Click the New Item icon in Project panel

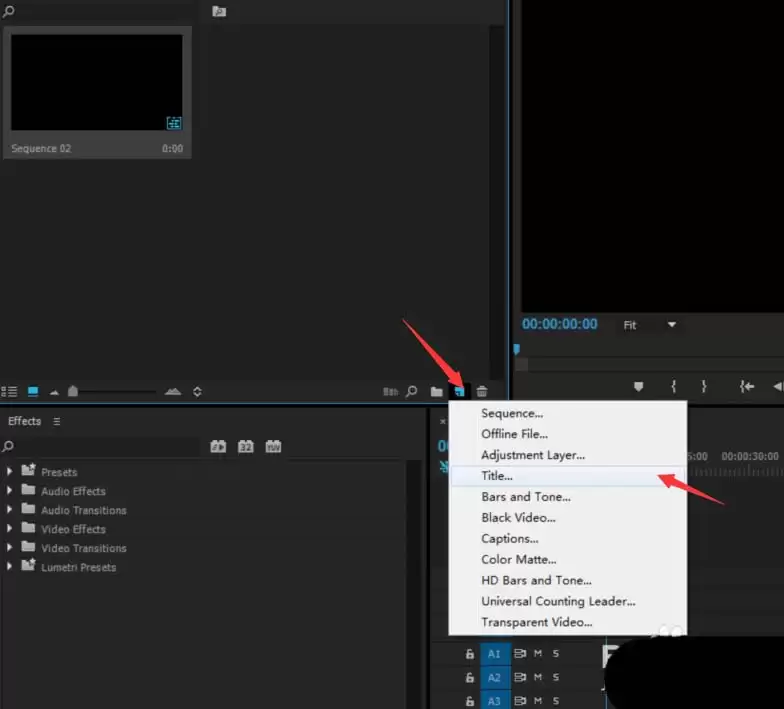(x=459, y=391)
